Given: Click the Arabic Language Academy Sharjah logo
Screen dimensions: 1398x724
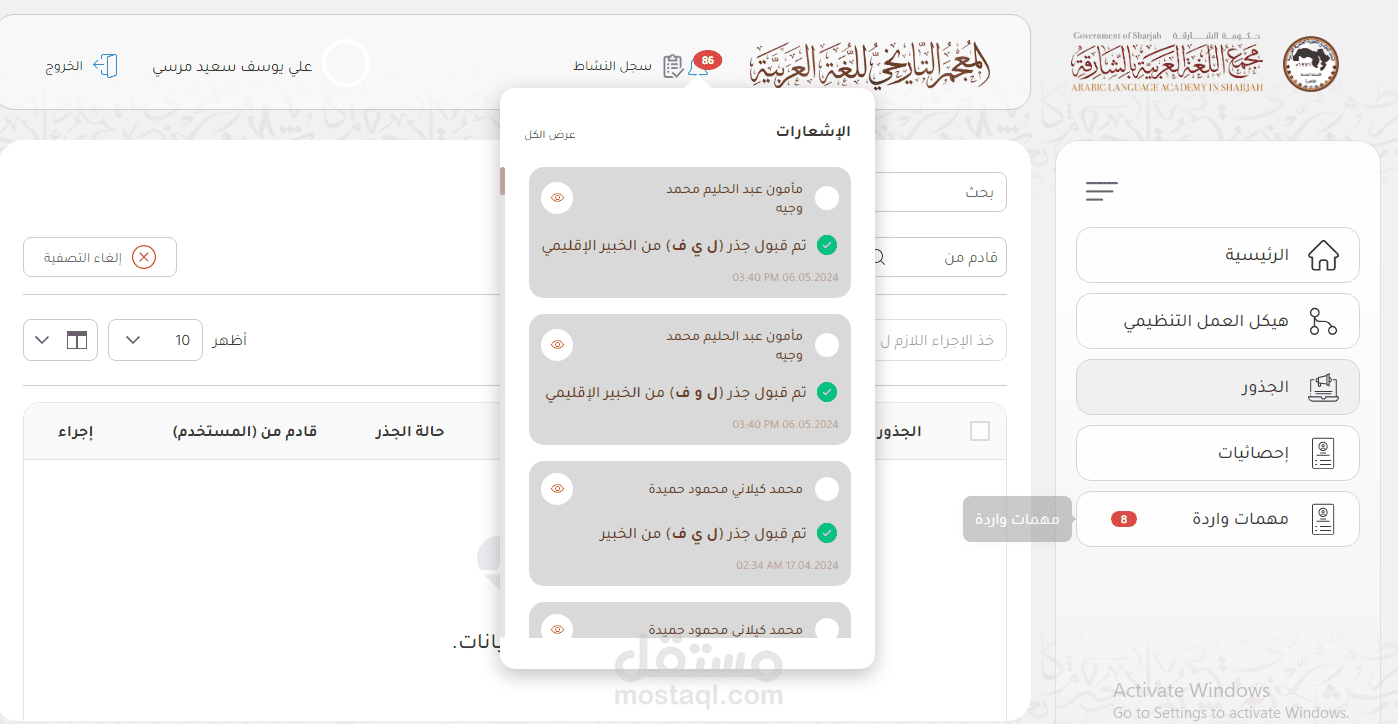Looking at the screenshot, I should coord(1166,64).
